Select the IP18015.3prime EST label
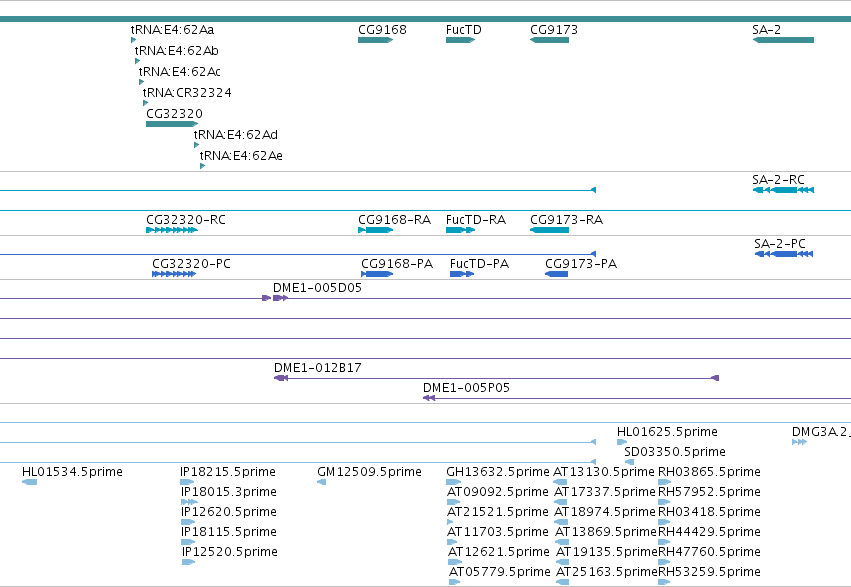851x587 pixels. click(x=228, y=492)
